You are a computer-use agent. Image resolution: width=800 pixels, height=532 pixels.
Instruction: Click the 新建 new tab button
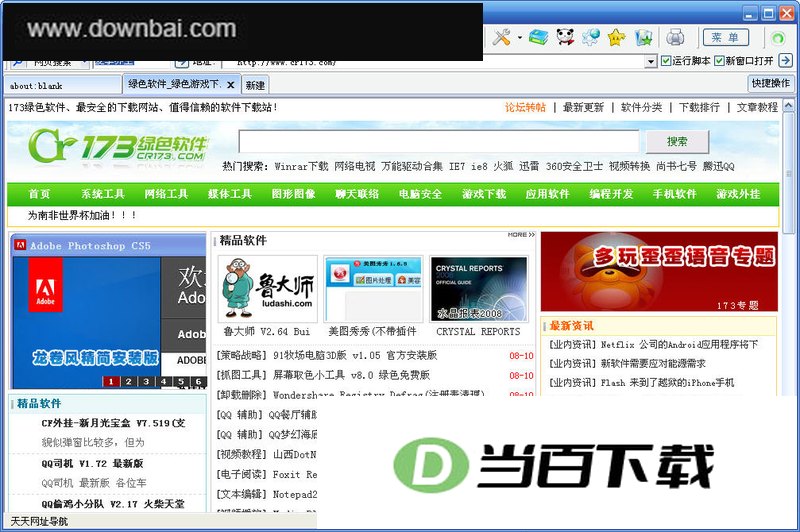click(255, 85)
